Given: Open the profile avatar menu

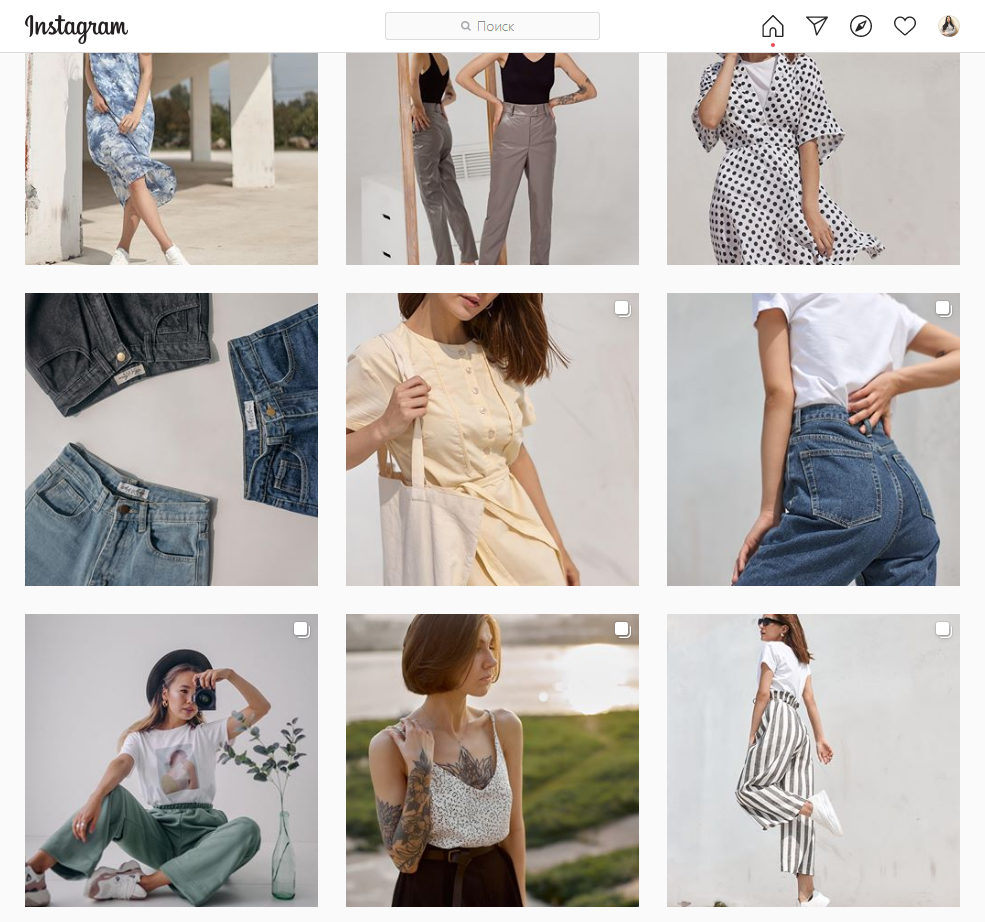Looking at the screenshot, I should click(949, 26).
